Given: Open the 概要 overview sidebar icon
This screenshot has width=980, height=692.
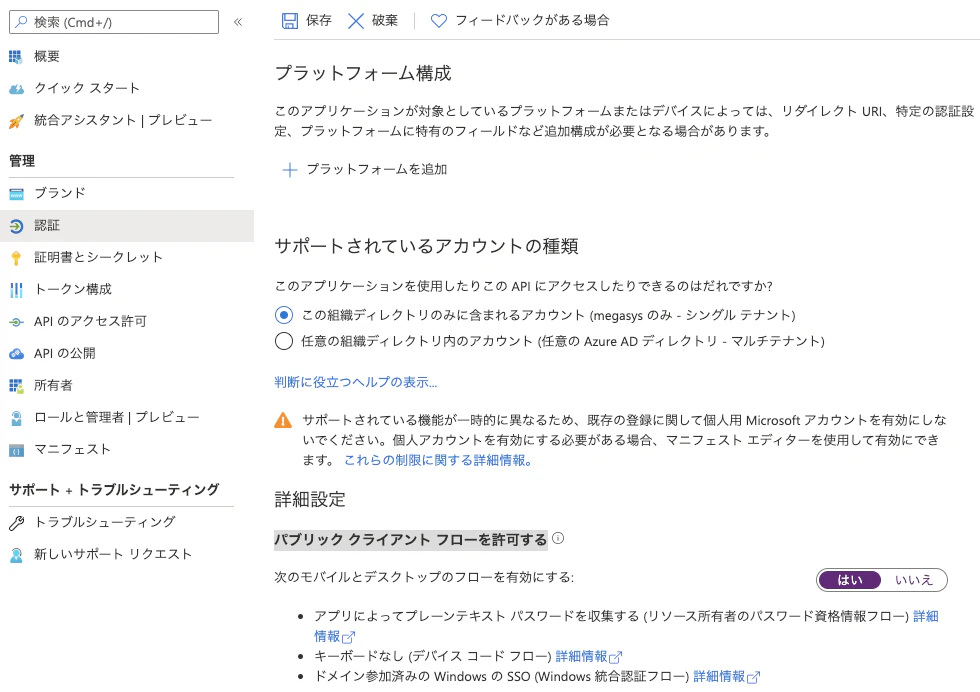Looking at the screenshot, I should pos(16,56).
